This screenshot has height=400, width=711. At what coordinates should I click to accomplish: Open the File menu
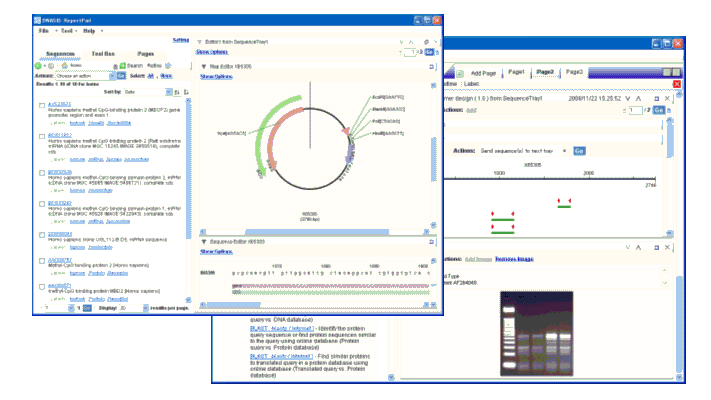(44, 31)
